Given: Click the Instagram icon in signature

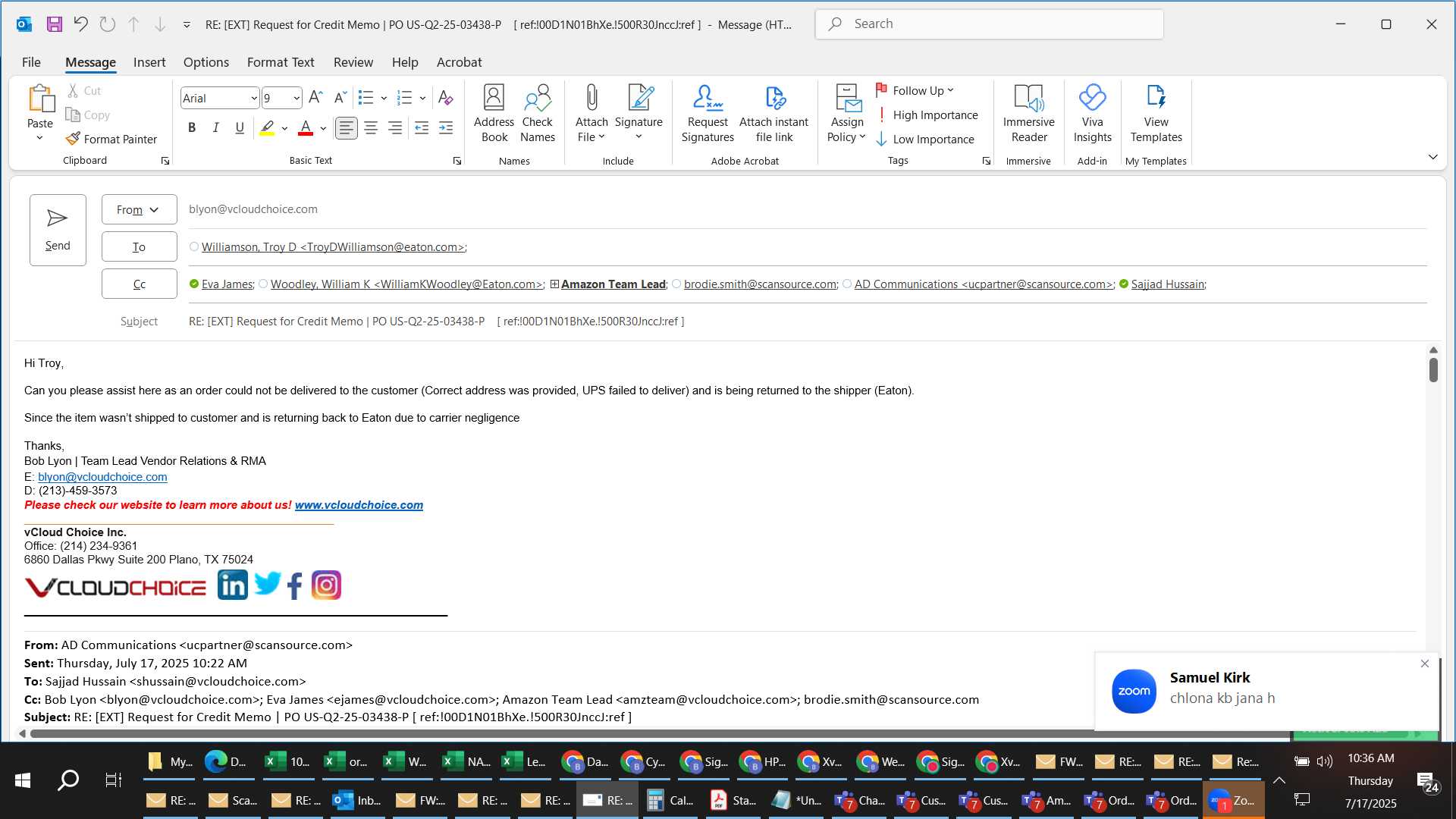Looking at the screenshot, I should coord(326,585).
